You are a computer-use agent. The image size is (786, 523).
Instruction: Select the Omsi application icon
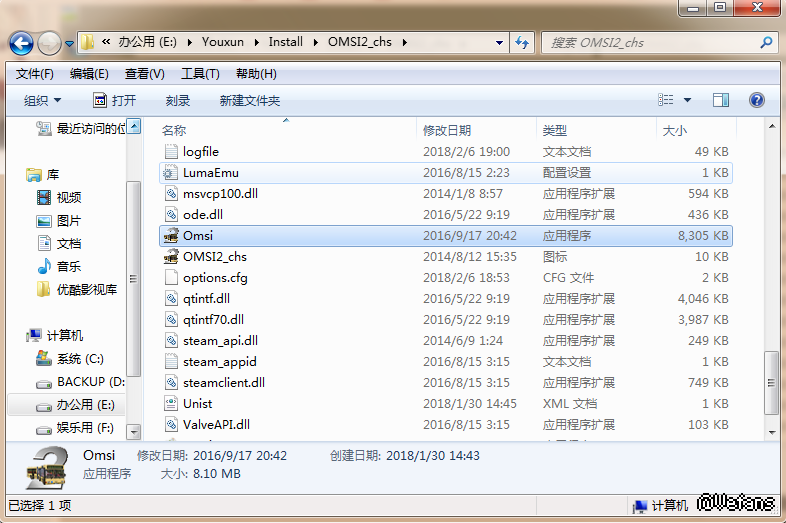point(171,236)
